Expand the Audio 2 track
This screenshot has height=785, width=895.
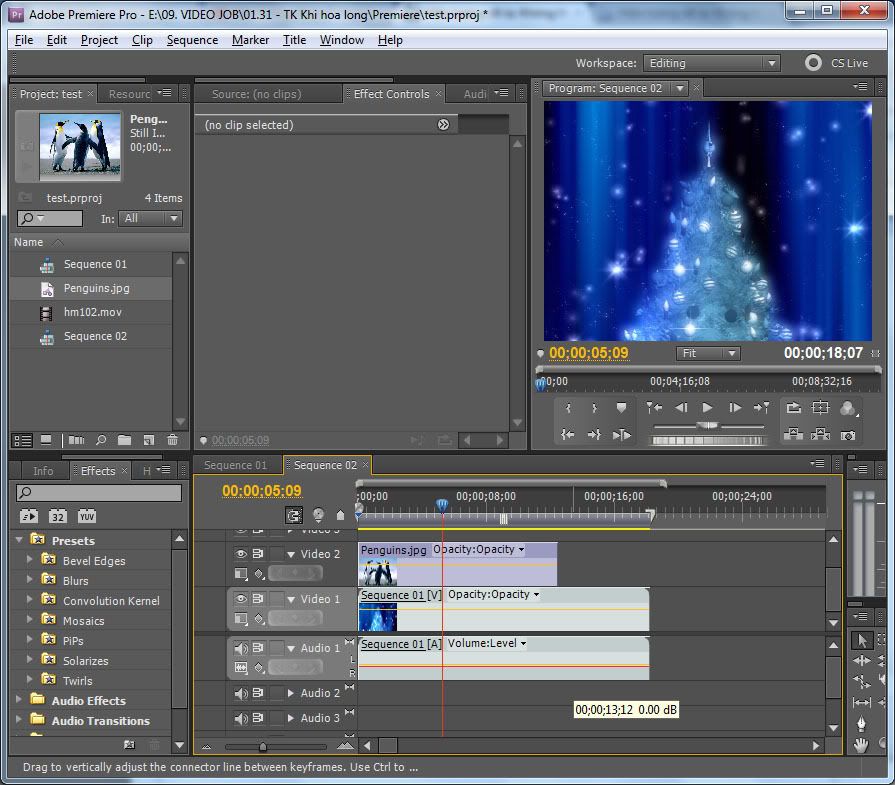[x=291, y=693]
